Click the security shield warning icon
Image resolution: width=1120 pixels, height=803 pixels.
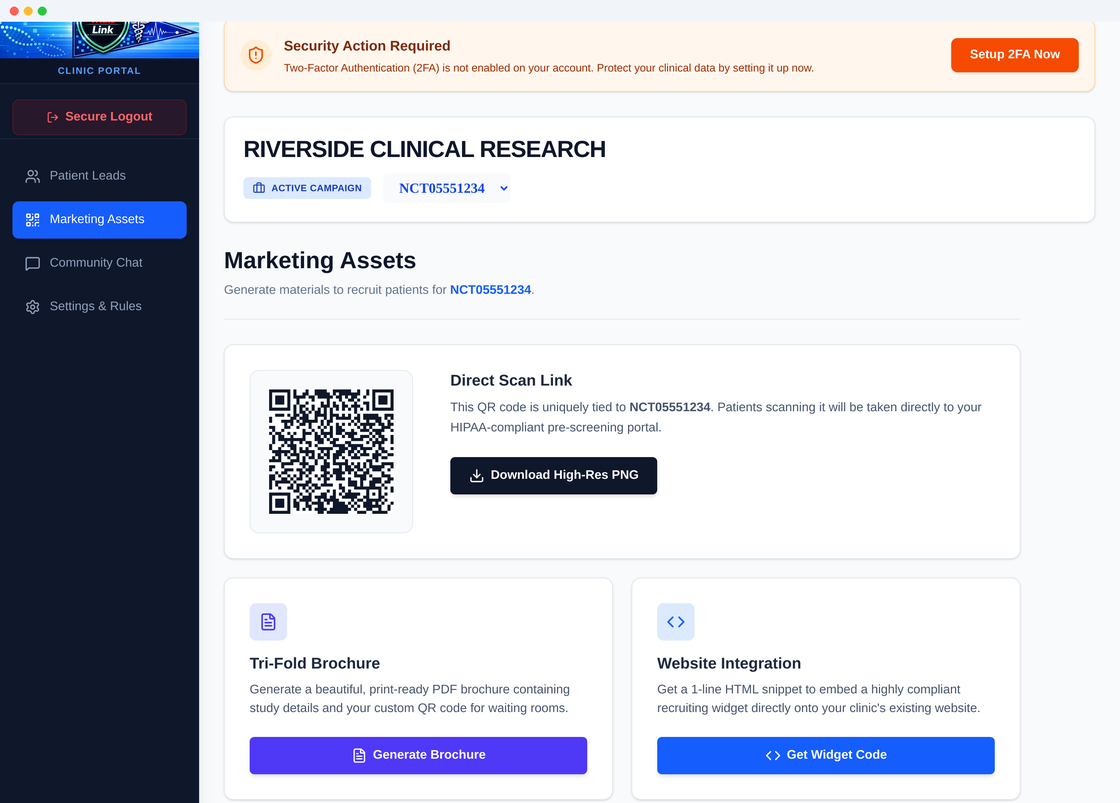256,55
